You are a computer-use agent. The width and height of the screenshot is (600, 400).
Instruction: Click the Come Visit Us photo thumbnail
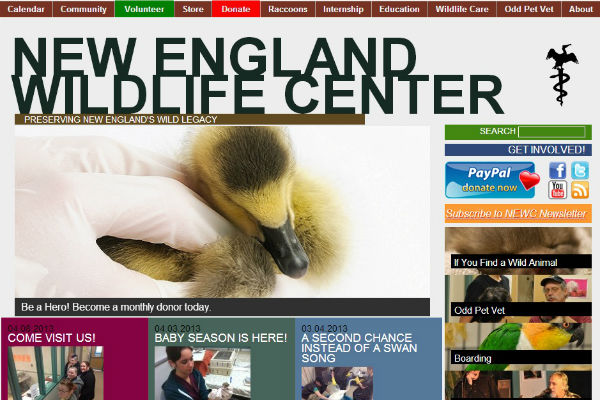55,373
